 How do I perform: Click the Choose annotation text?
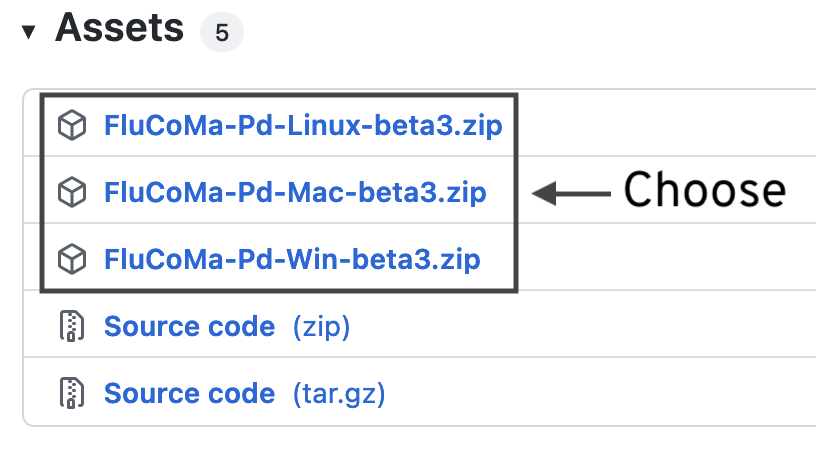coord(705,190)
